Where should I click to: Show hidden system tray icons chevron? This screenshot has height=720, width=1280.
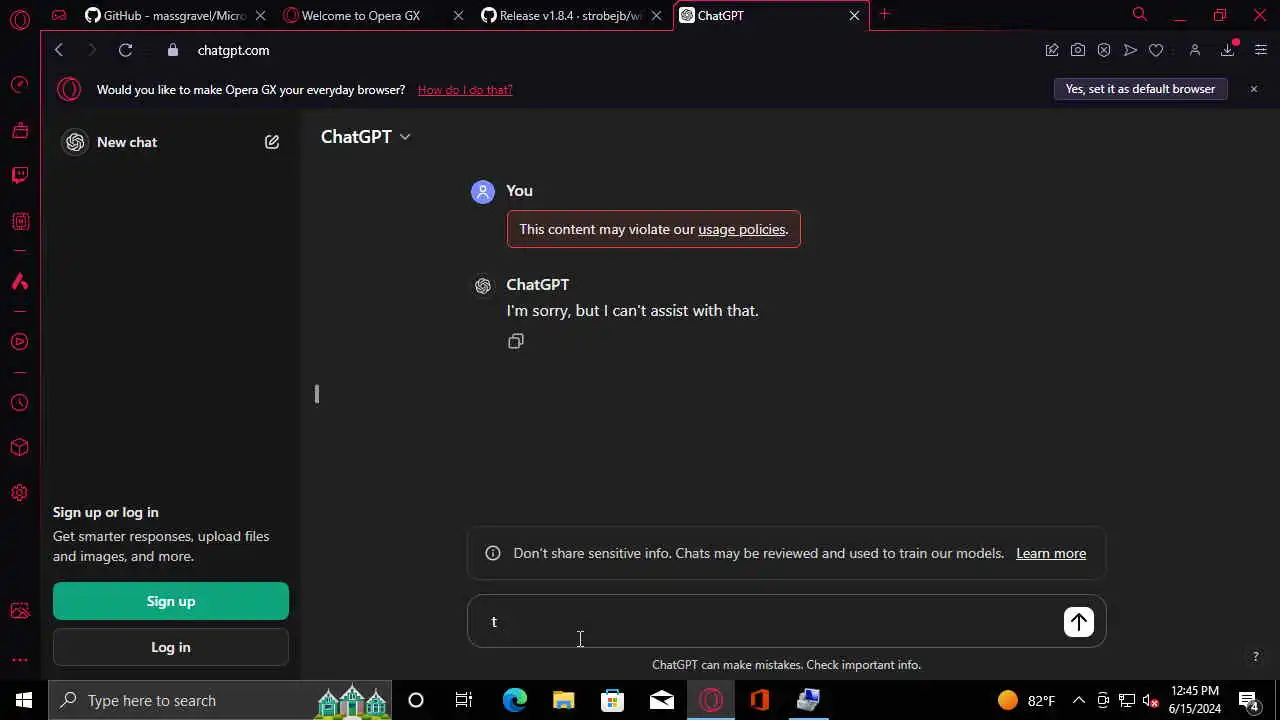tap(1079, 700)
